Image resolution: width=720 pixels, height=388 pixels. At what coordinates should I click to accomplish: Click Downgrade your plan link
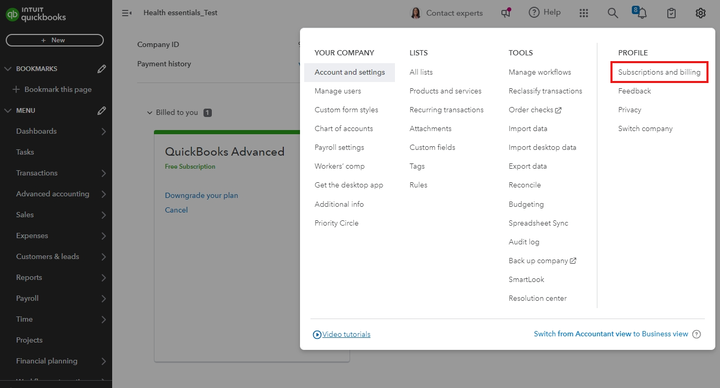tap(201, 195)
